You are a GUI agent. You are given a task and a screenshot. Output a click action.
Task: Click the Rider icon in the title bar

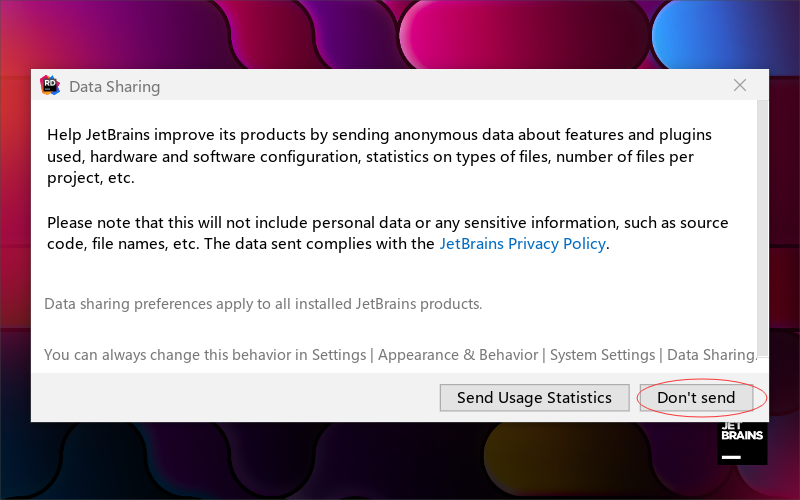point(50,86)
